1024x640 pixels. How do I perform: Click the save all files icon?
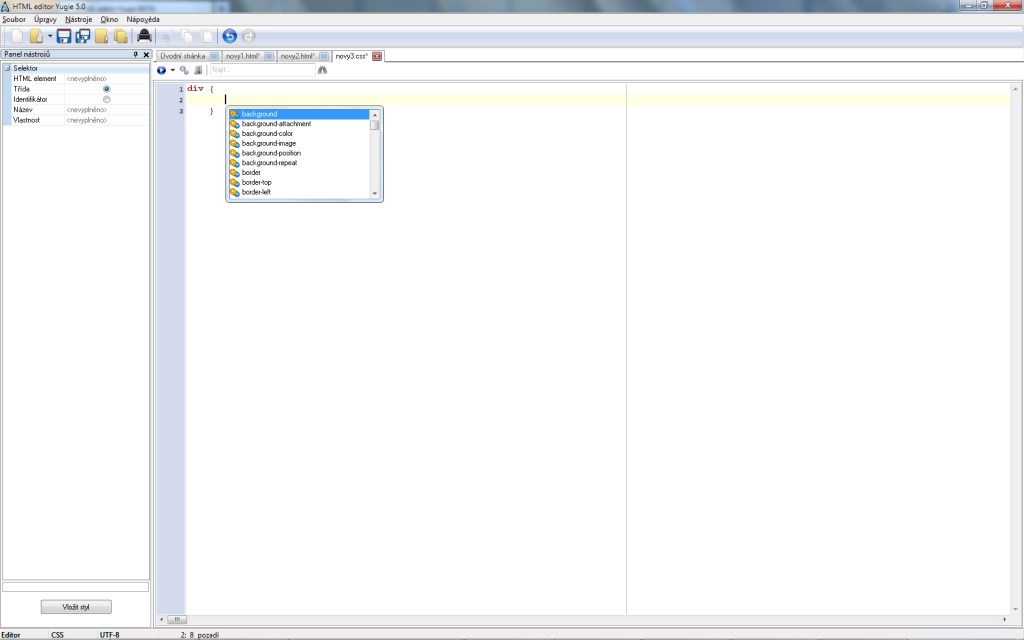82,37
